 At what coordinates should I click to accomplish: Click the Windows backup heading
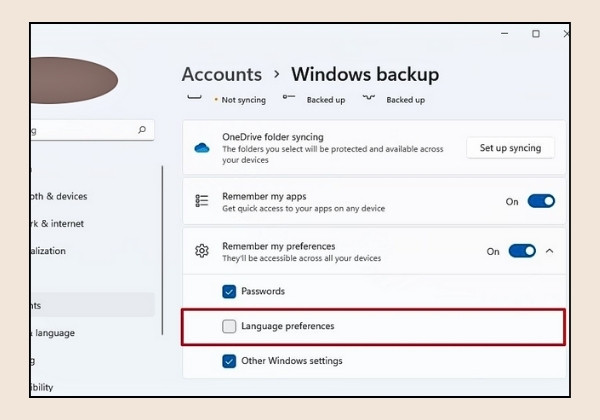(365, 74)
